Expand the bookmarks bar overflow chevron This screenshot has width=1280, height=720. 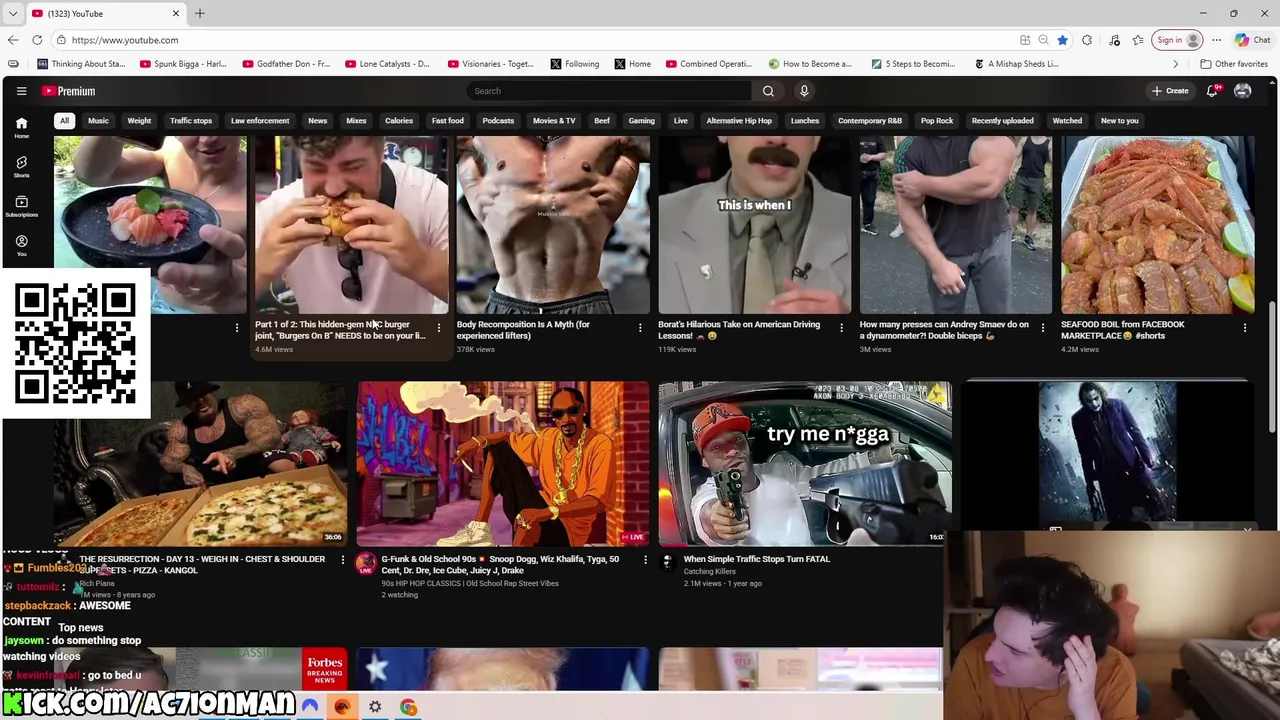click(x=1175, y=64)
